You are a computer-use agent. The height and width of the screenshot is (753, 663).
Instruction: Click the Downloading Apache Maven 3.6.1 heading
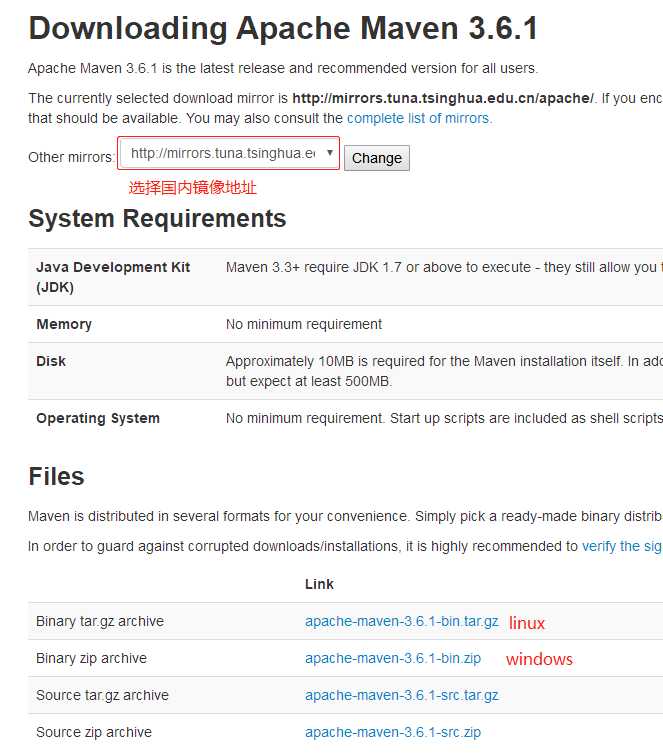tap(283, 28)
